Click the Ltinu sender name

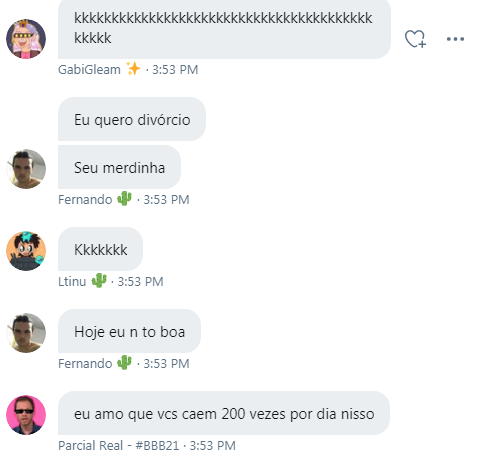coord(72,282)
